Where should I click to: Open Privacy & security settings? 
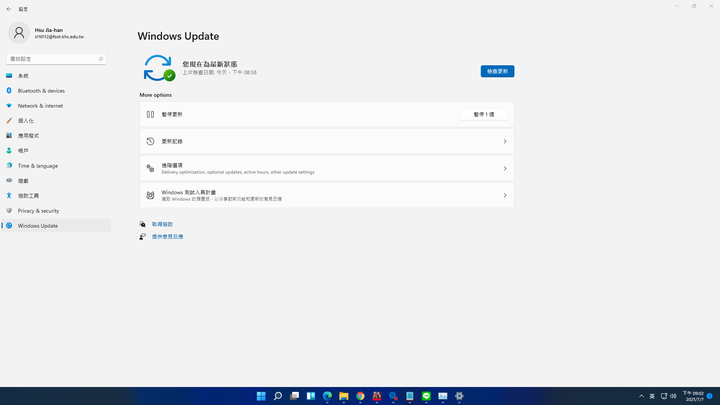pyautogui.click(x=56, y=211)
